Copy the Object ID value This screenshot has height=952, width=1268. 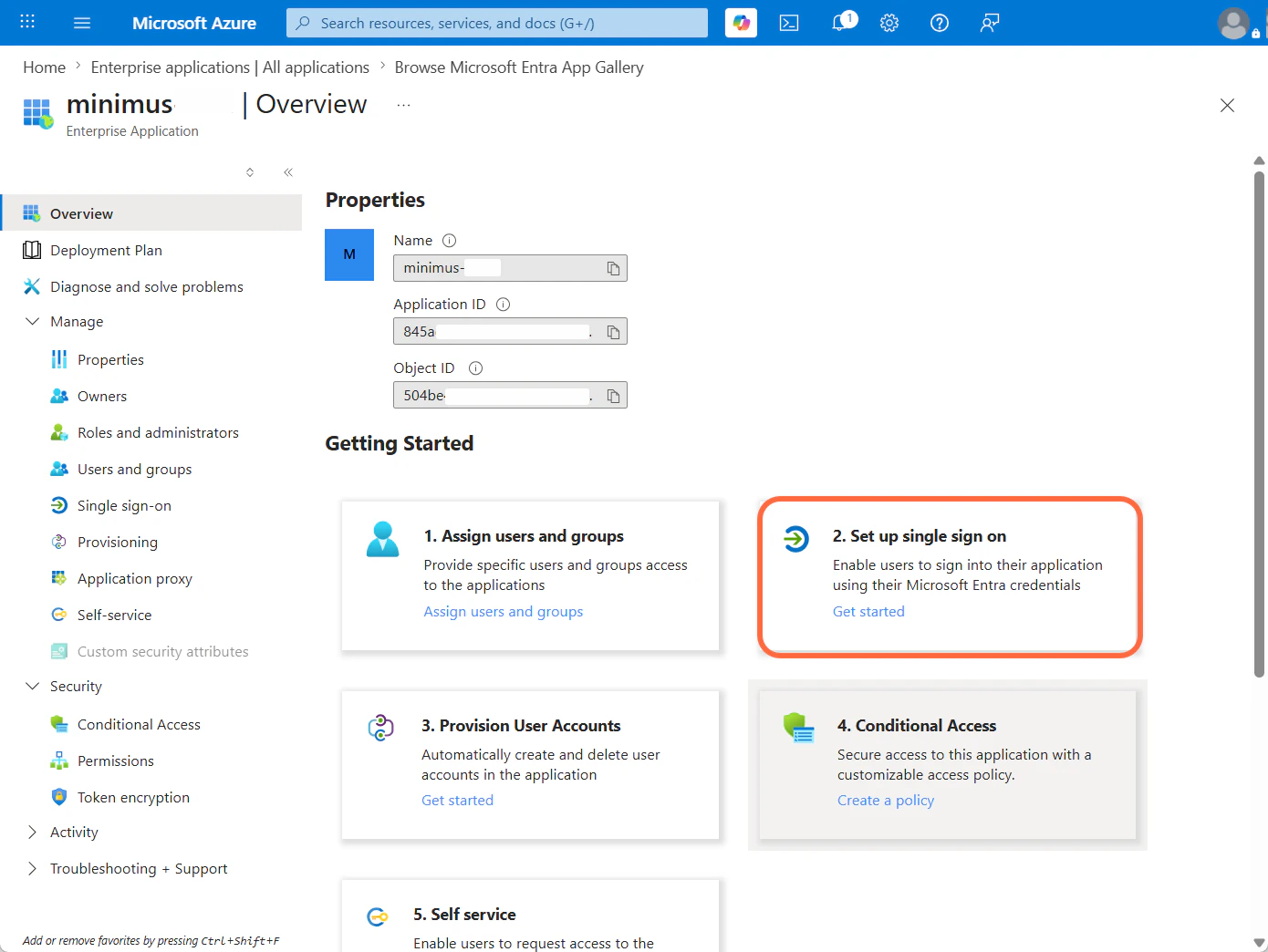(613, 396)
